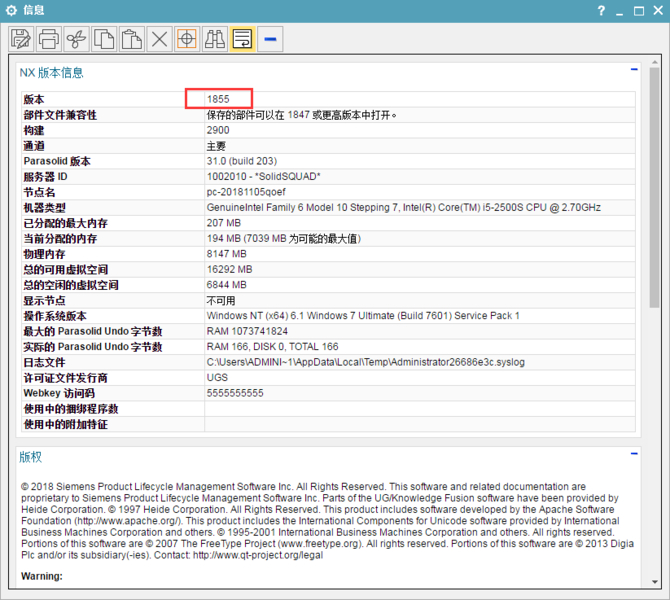Click the 1855 version value cell

click(219, 99)
